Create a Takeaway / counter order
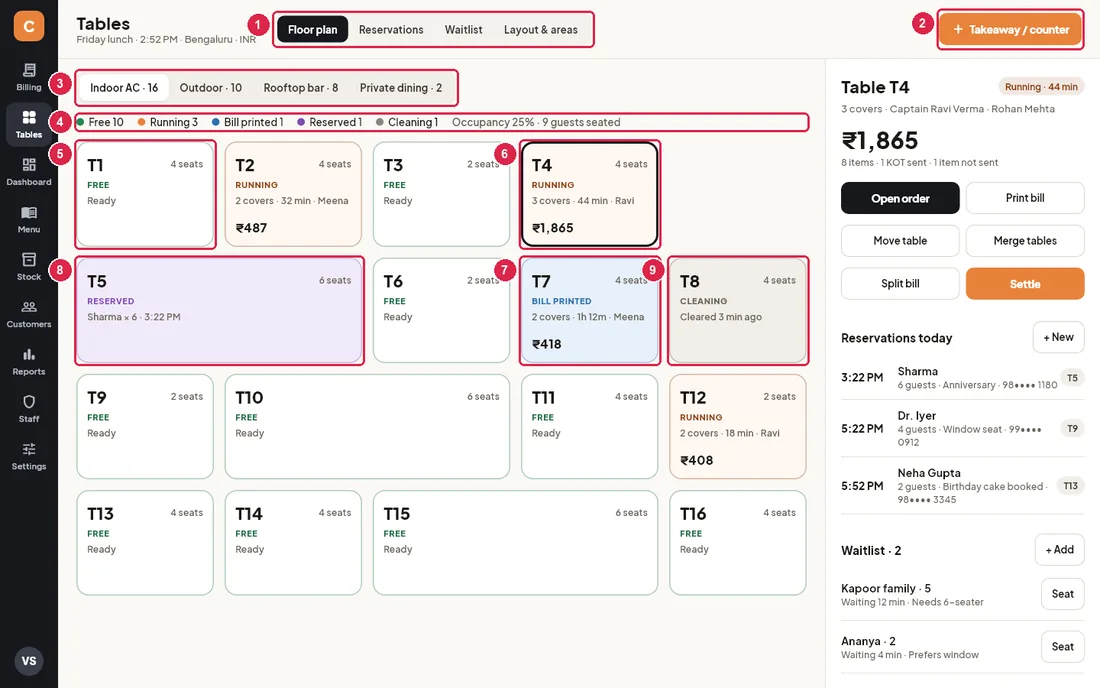Image resolution: width=1100 pixels, height=688 pixels. coord(1010,29)
